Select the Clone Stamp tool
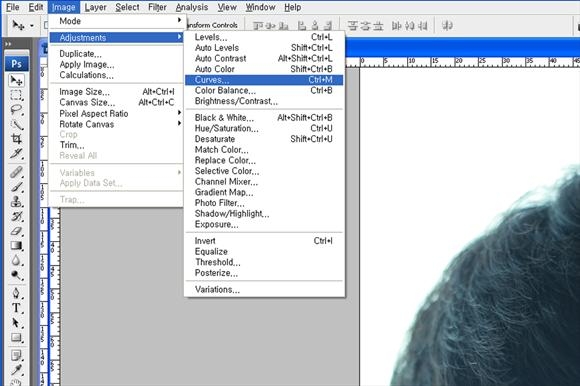This screenshot has width=580, height=386. (x=16, y=202)
